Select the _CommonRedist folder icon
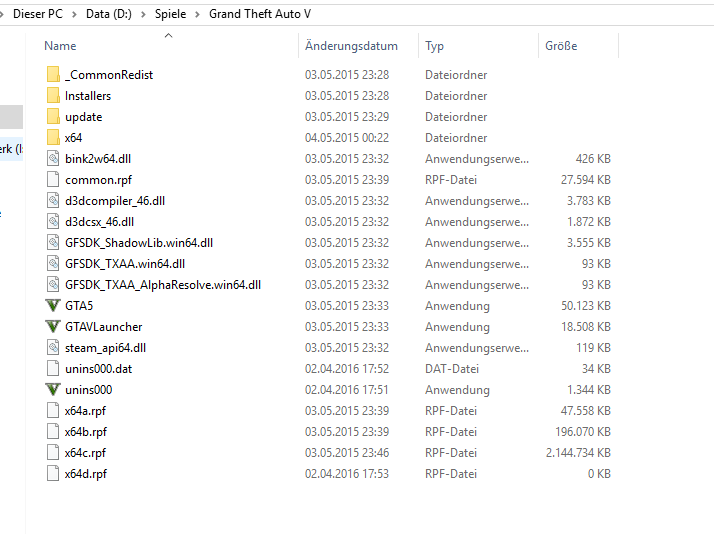The height and width of the screenshot is (534, 714). (x=53, y=74)
